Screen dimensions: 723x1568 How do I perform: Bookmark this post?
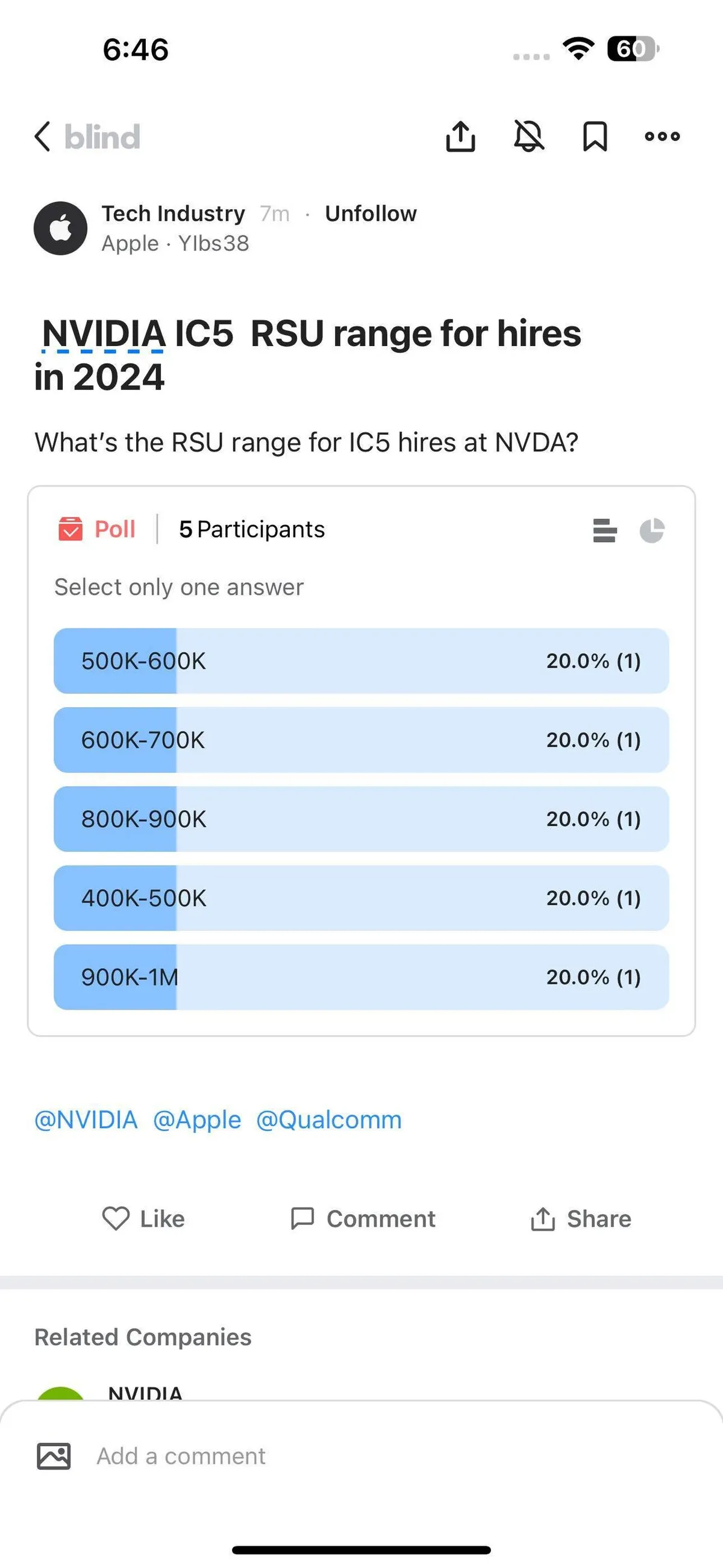595,136
